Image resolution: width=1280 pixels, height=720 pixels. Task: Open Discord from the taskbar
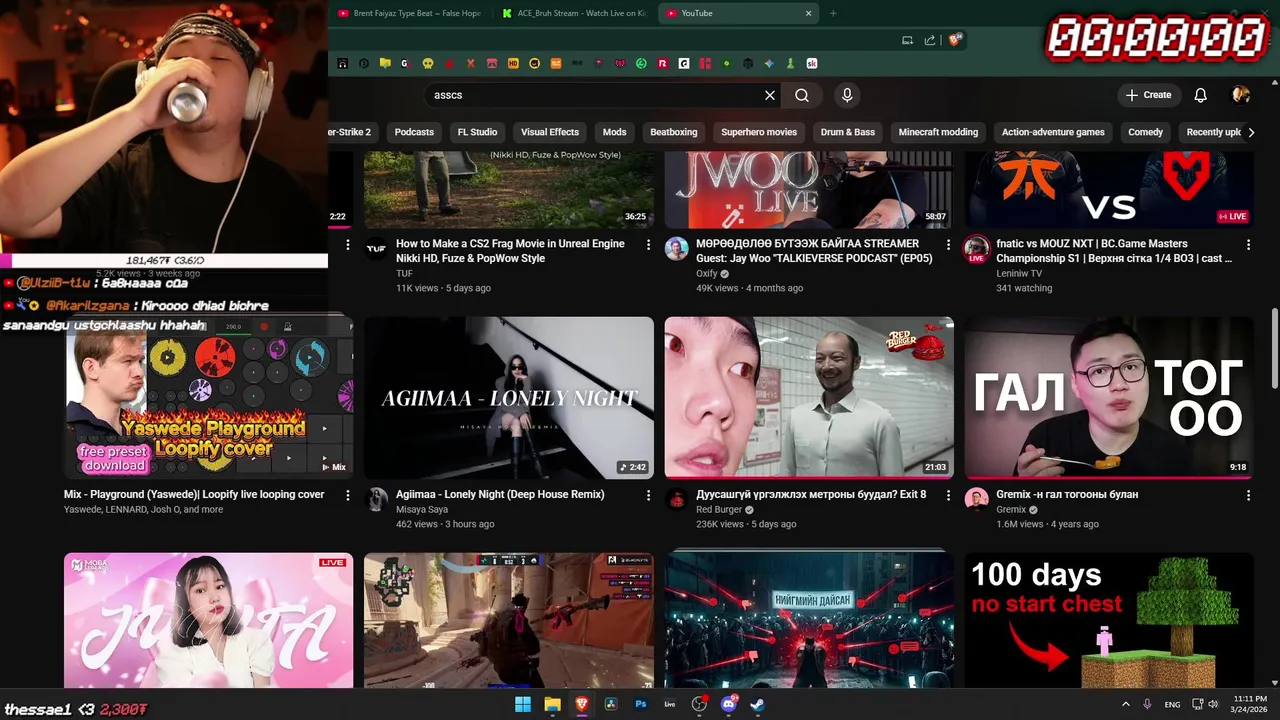(728, 704)
